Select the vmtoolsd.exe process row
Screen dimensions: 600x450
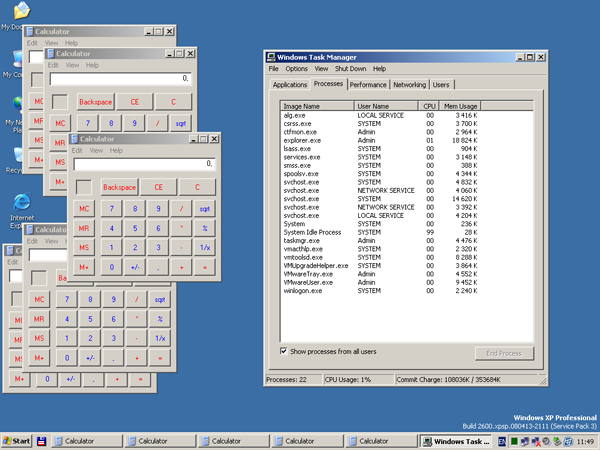click(381, 257)
